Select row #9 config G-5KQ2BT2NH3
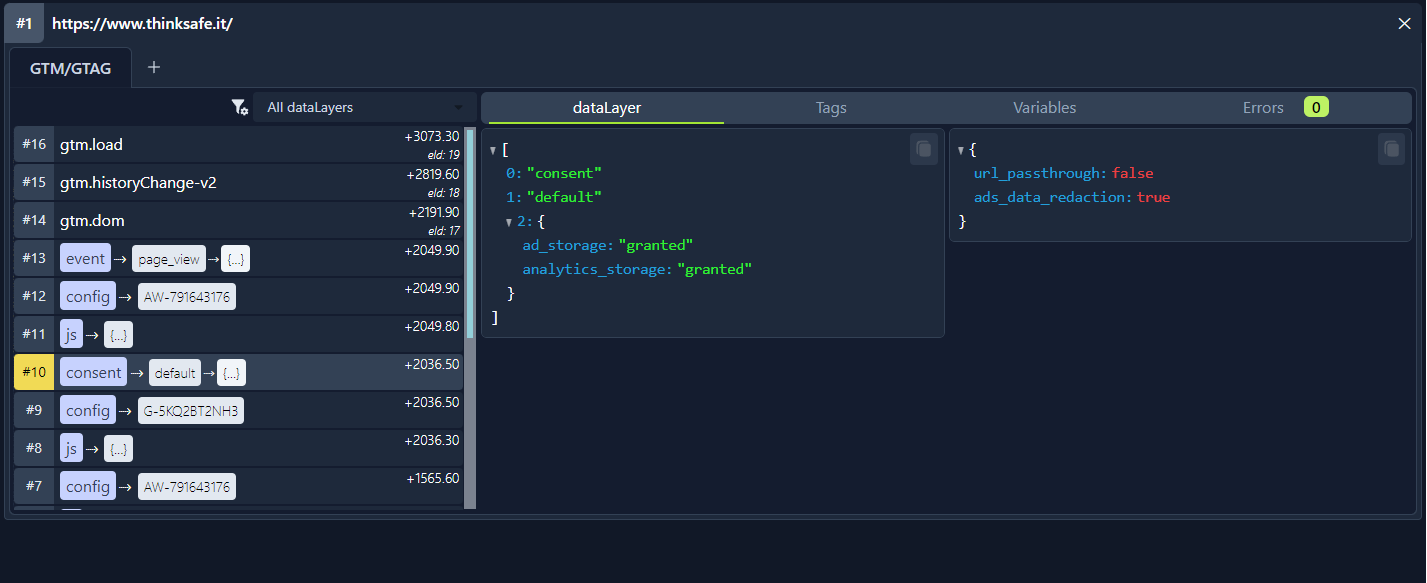 tap(239, 410)
